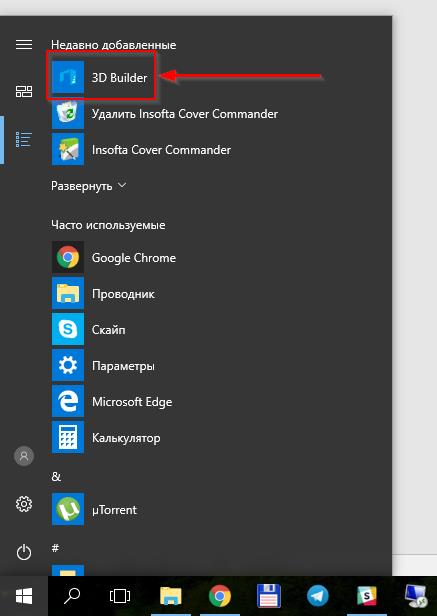The image size is (437, 616).
Task: Click the settings gear in left rail
Action: (x=24, y=504)
